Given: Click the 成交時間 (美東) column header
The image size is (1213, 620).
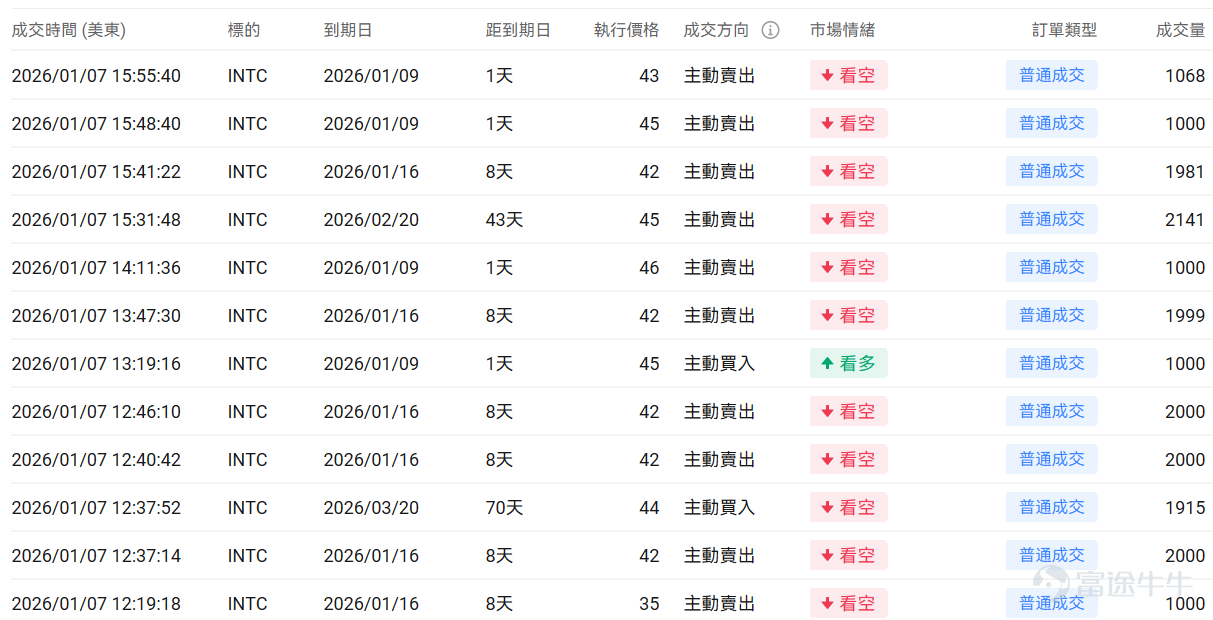Looking at the screenshot, I should (x=69, y=30).
